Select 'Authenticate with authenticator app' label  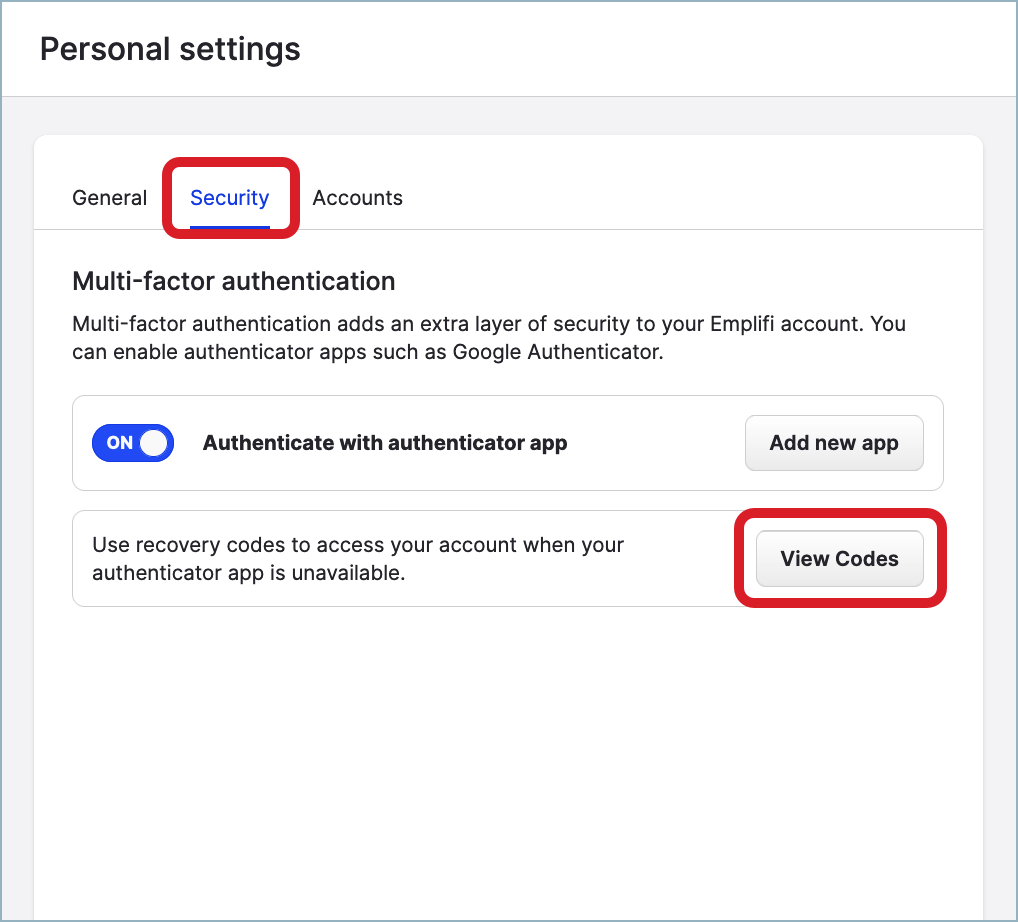tap(385, 442)
